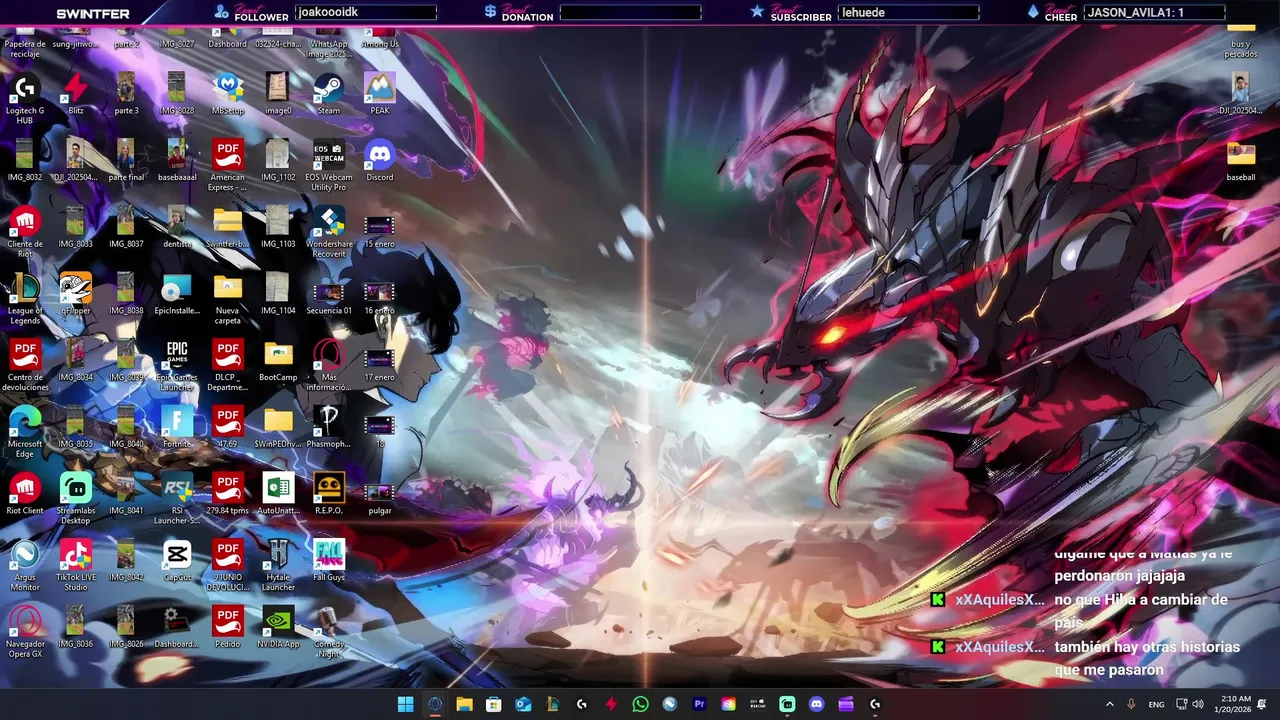Select the dentista video thumbnail
This screenshot has height=720, width=1280.
pyautogui.click(x=177, y=228)
